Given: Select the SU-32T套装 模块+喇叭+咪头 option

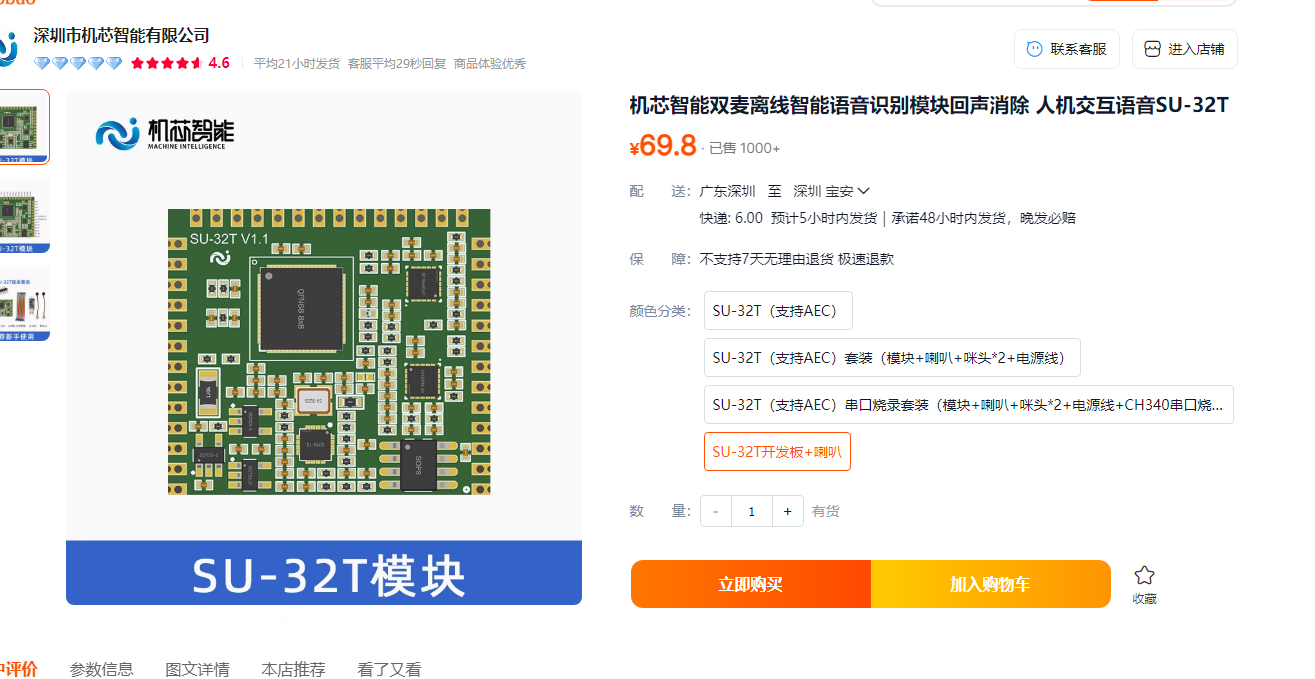Looking at the screenshot, I should (x=892, y=358).
